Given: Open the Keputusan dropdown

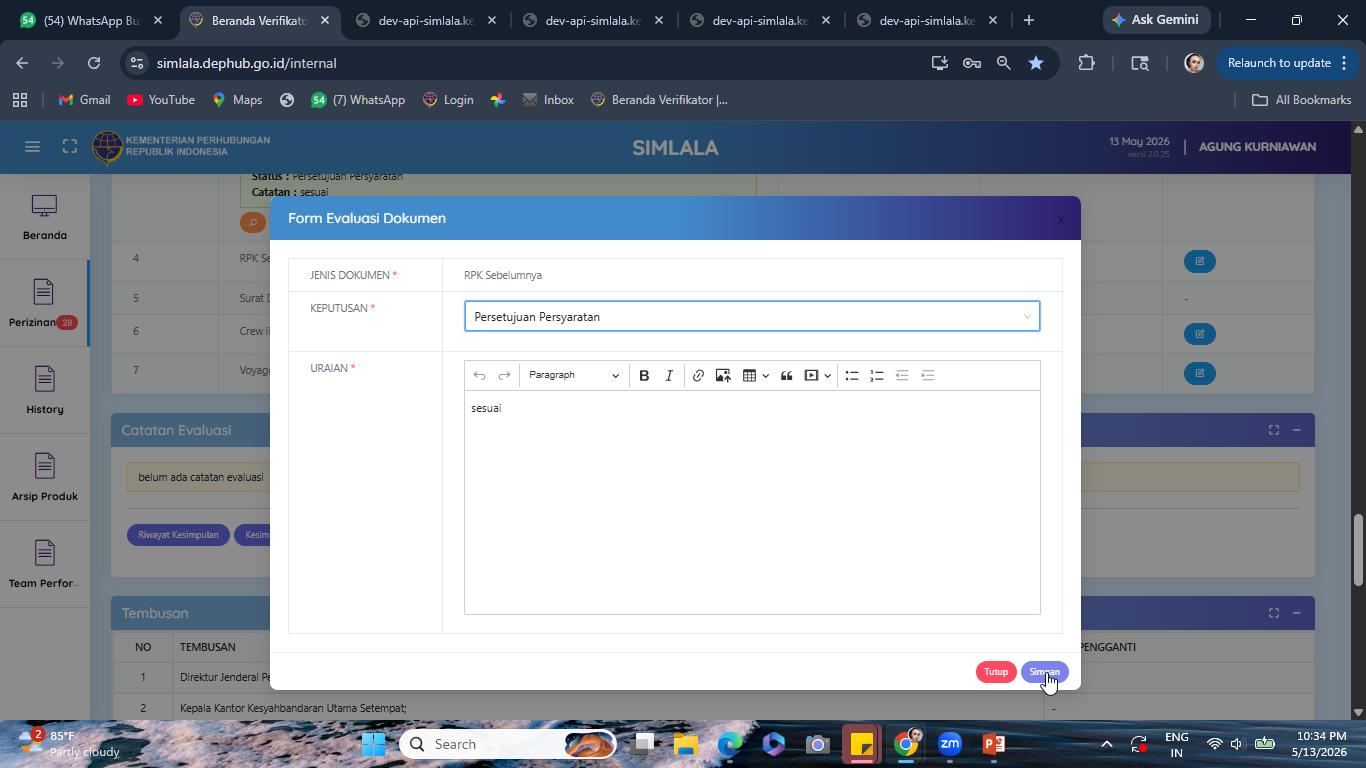Looking at the screenshot, I should (752, 316).
